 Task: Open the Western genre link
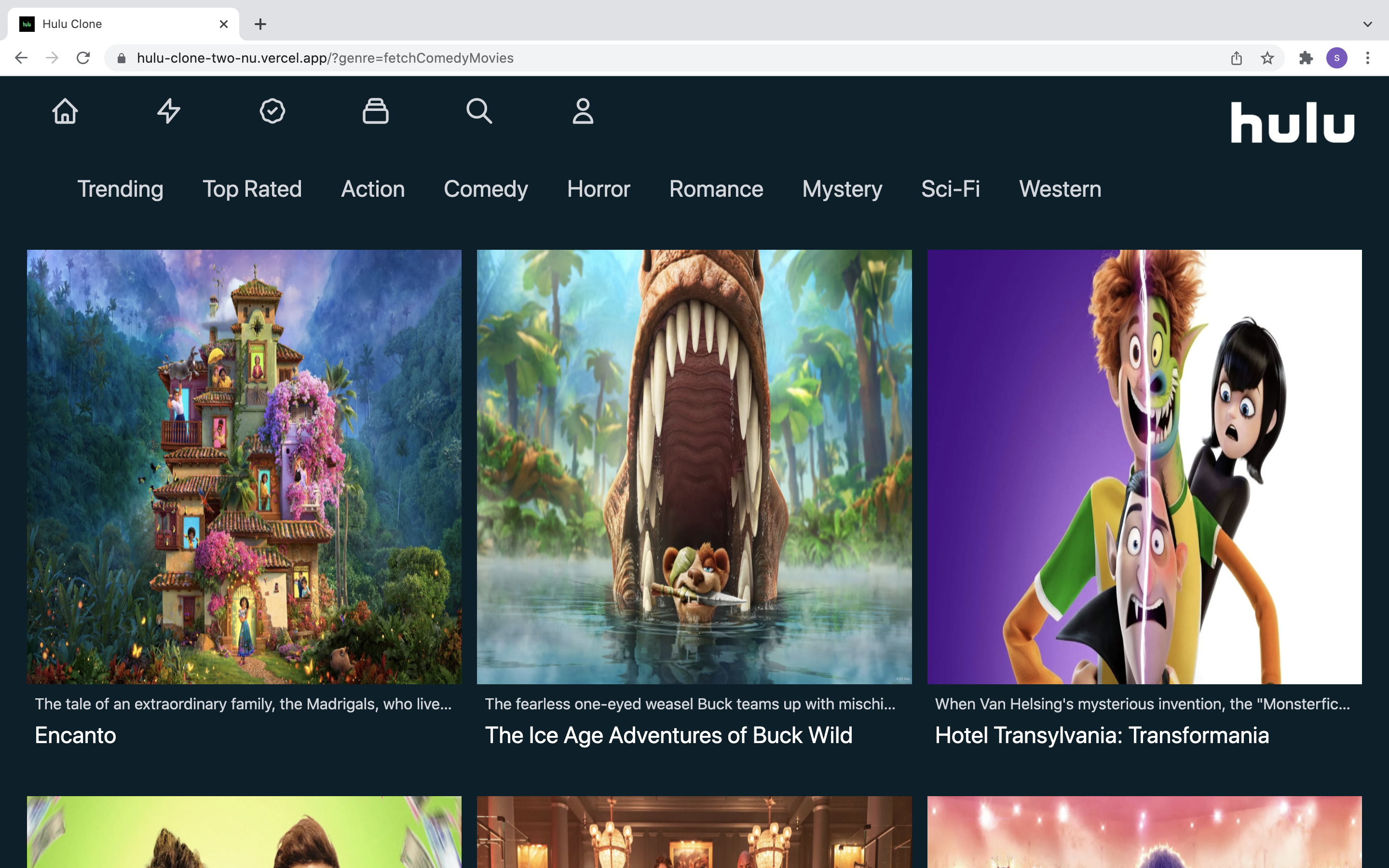tap(1060, 189)
